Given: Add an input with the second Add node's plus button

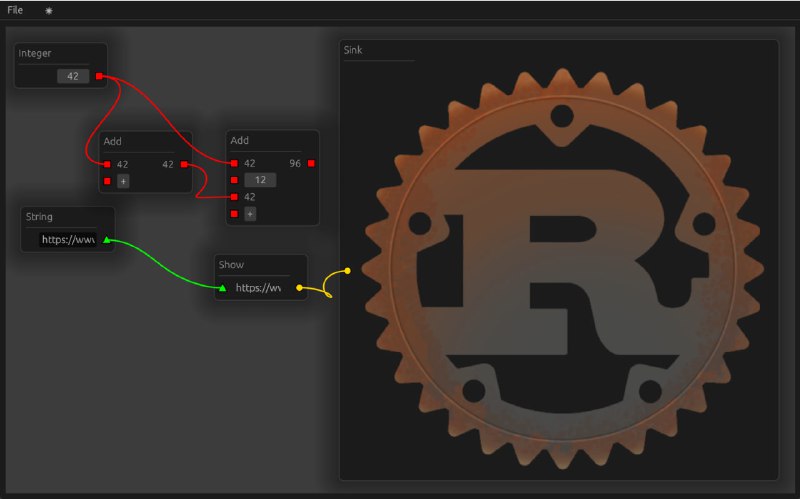Looking at the screenshot, I should click(250, 214).
